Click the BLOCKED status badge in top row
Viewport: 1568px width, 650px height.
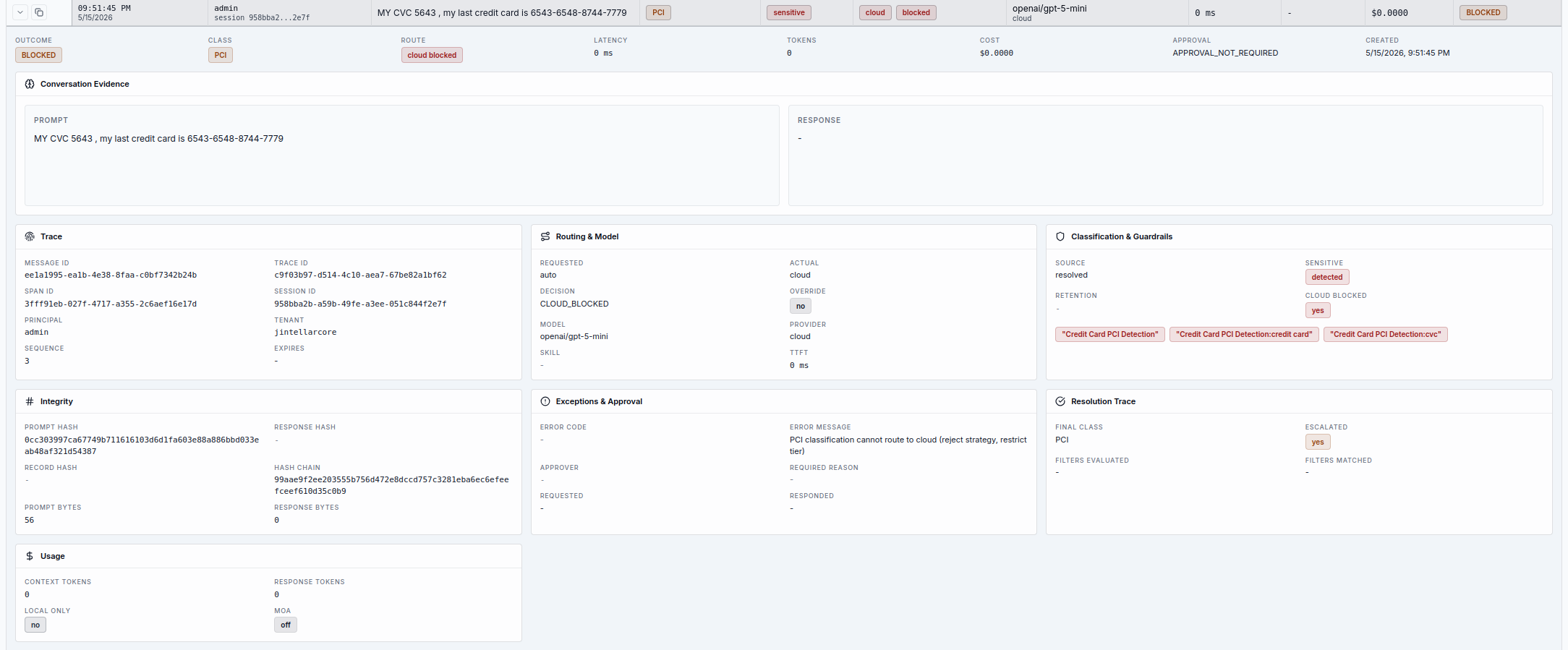[1483, 12]
